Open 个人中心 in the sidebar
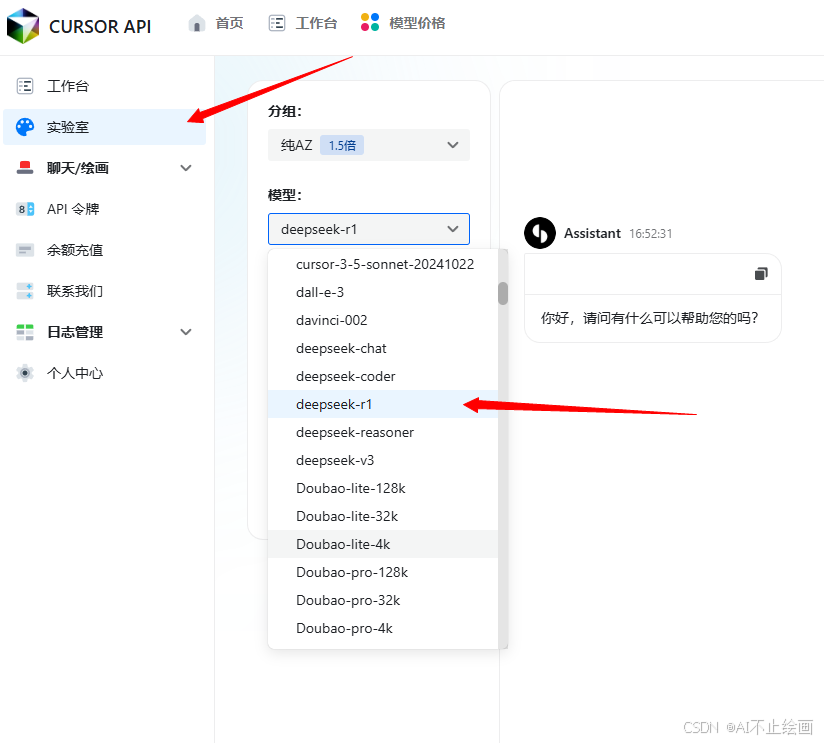Image resolution: width=824 pixels, height=743 pixels. point(105,373)
